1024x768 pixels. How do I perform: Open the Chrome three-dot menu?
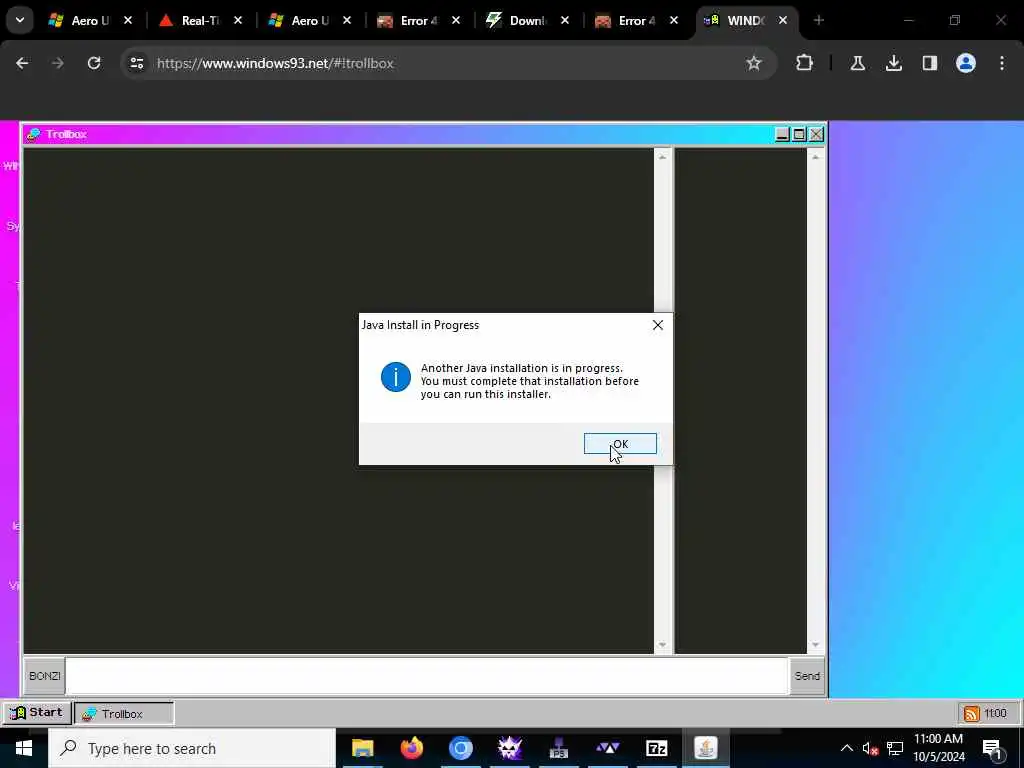tap(1002, 63)
